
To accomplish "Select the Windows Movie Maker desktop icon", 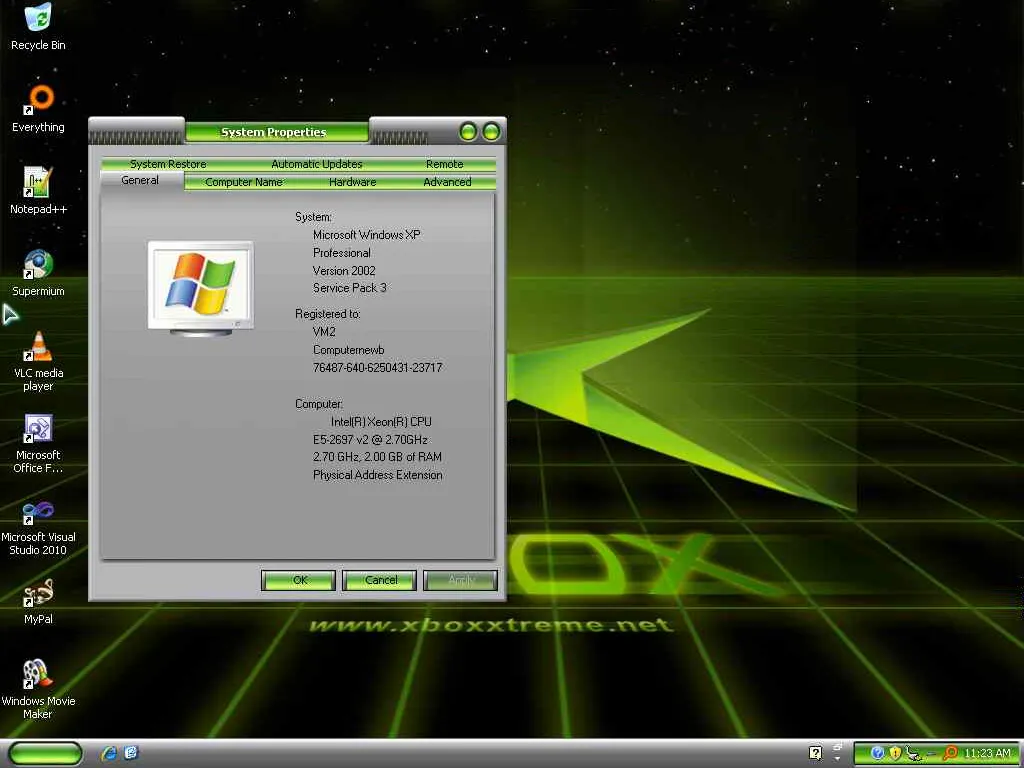I will click(x=38, y=690).
